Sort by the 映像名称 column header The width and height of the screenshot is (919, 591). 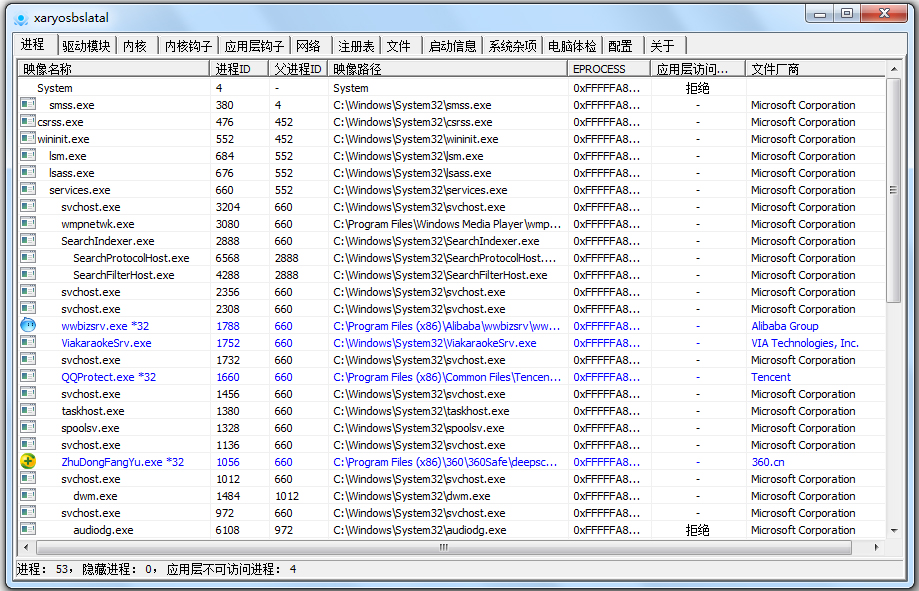tap(113, 69)
